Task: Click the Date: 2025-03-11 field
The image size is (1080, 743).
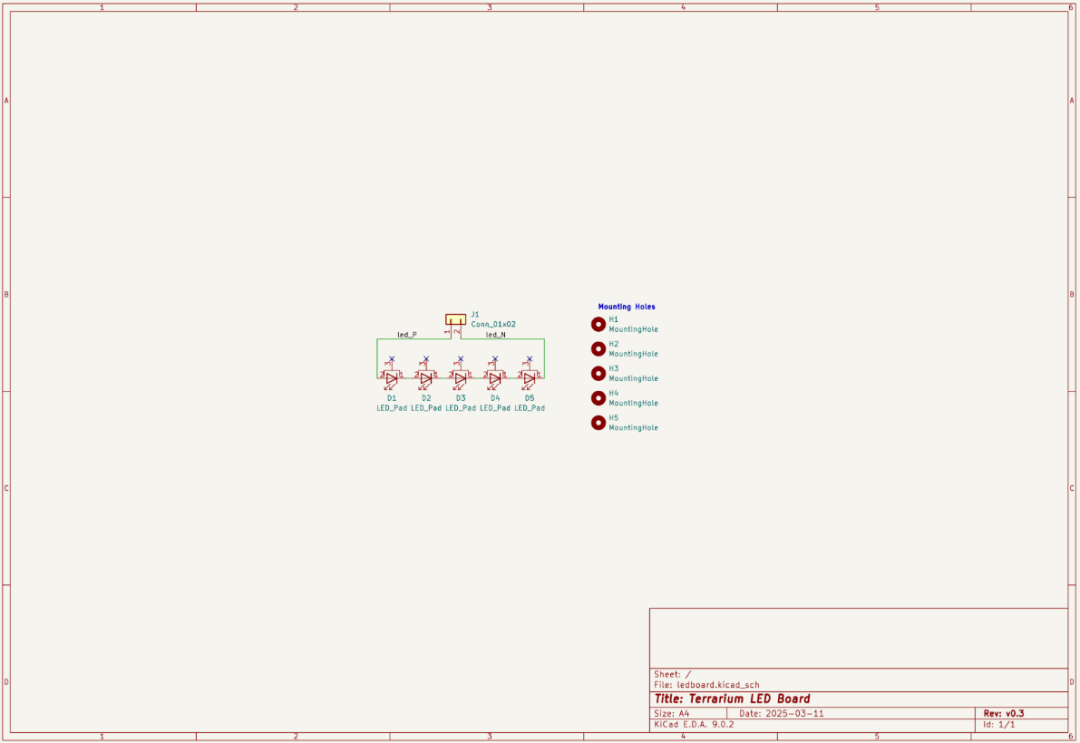Action: [x=781, y=714]
